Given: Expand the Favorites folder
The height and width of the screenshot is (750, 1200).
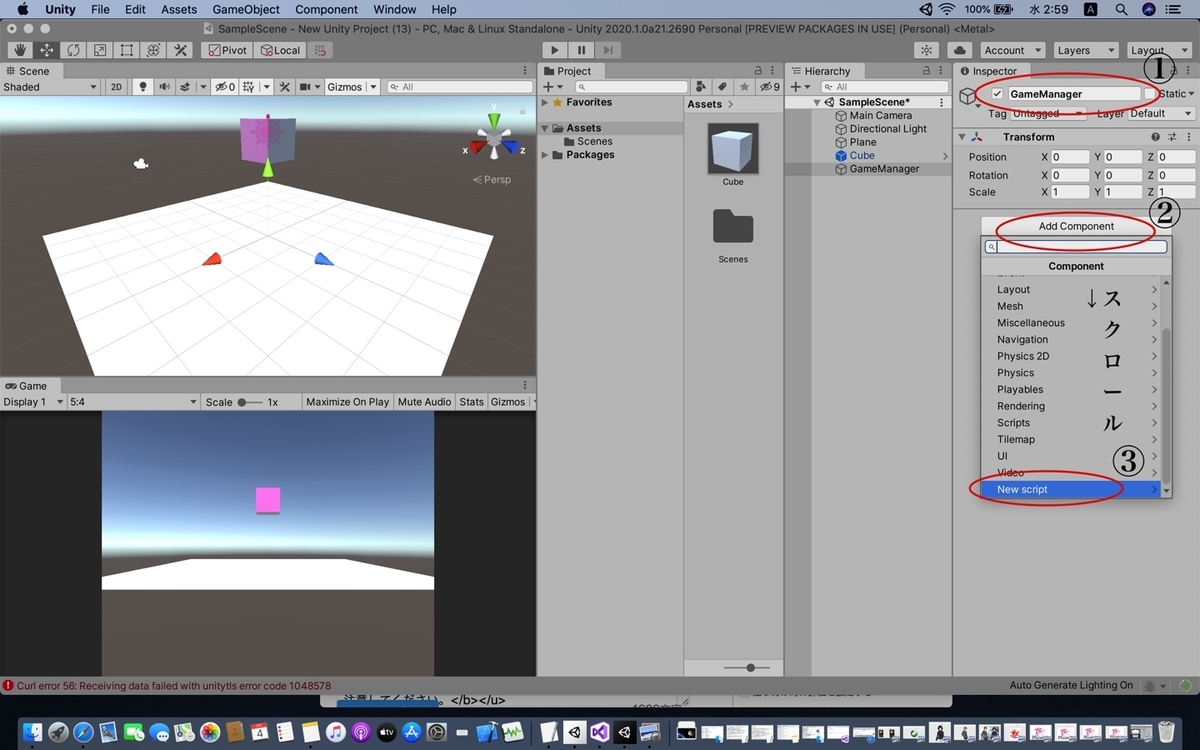Looking at the screenshot, I should point(545,102).
